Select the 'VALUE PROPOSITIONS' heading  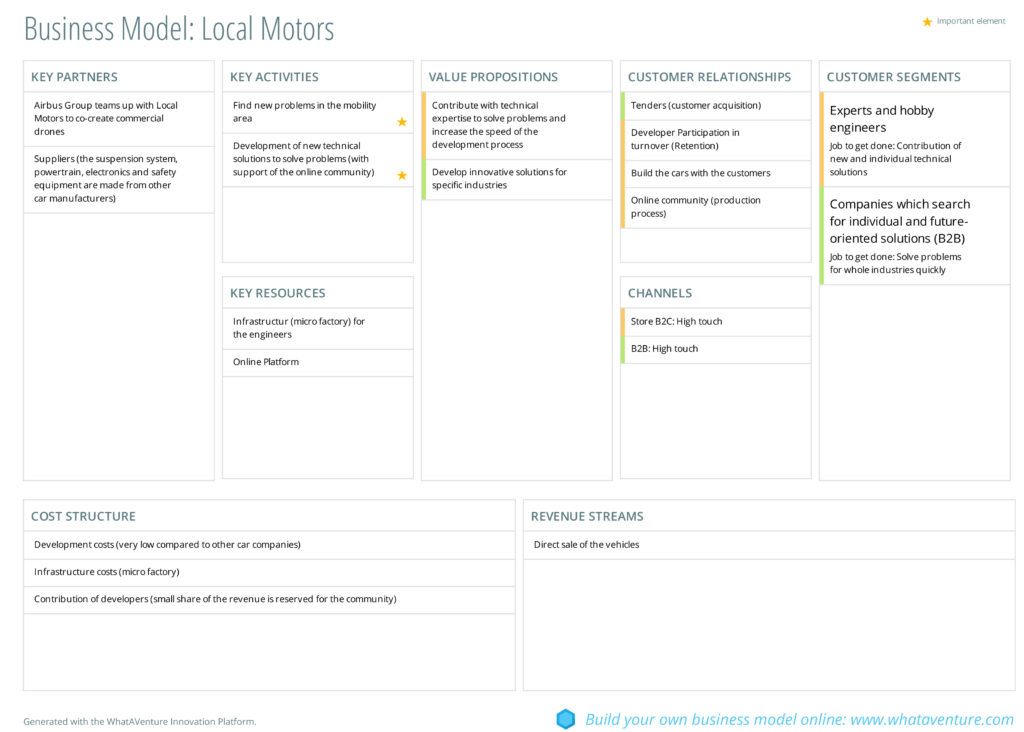pyautogui.click(x=493, y=77)
